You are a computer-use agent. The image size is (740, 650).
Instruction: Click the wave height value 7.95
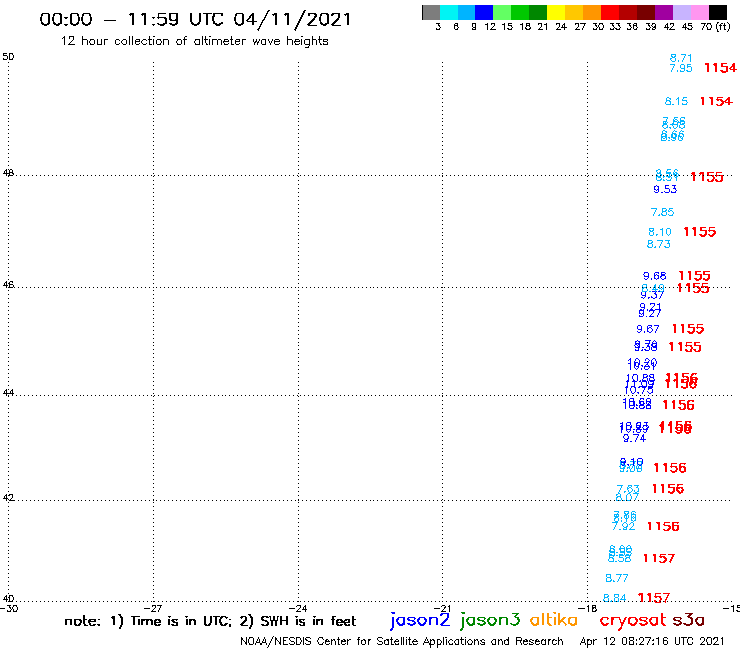tap(681, 68)
